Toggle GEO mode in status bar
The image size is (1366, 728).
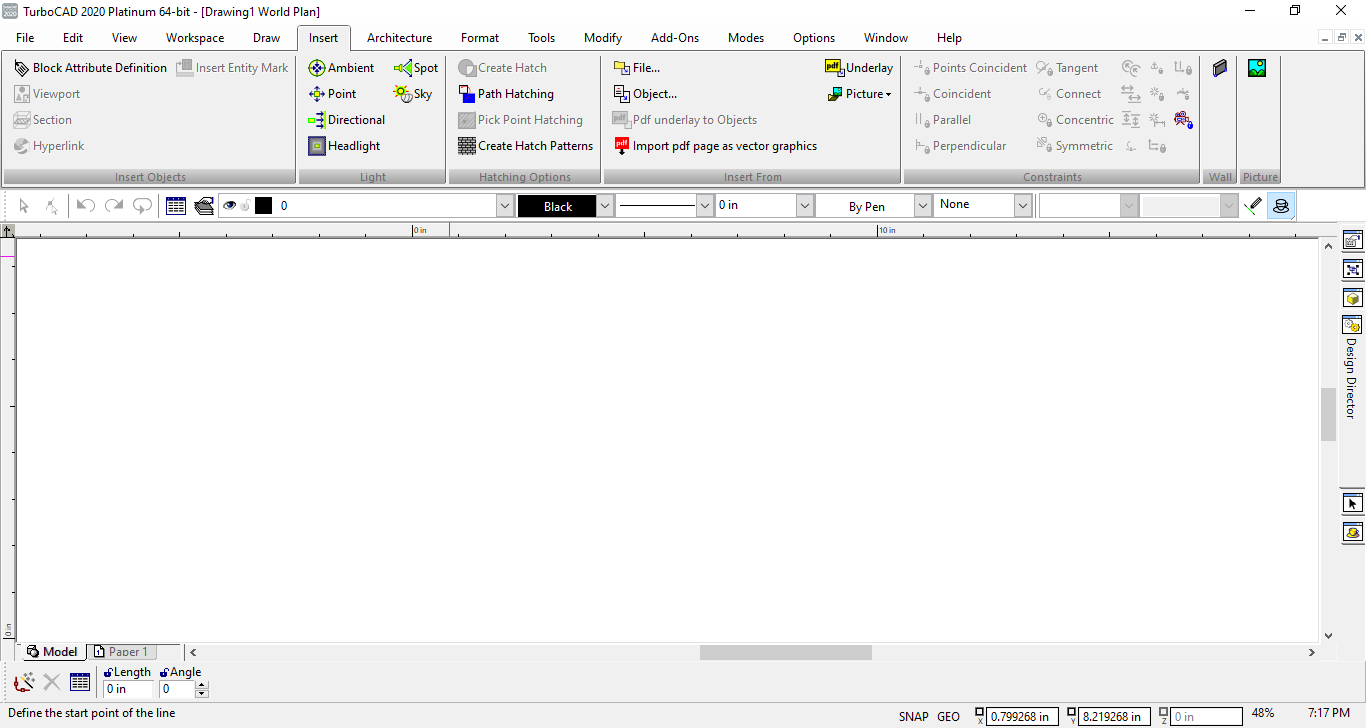[x=948, y=716]
